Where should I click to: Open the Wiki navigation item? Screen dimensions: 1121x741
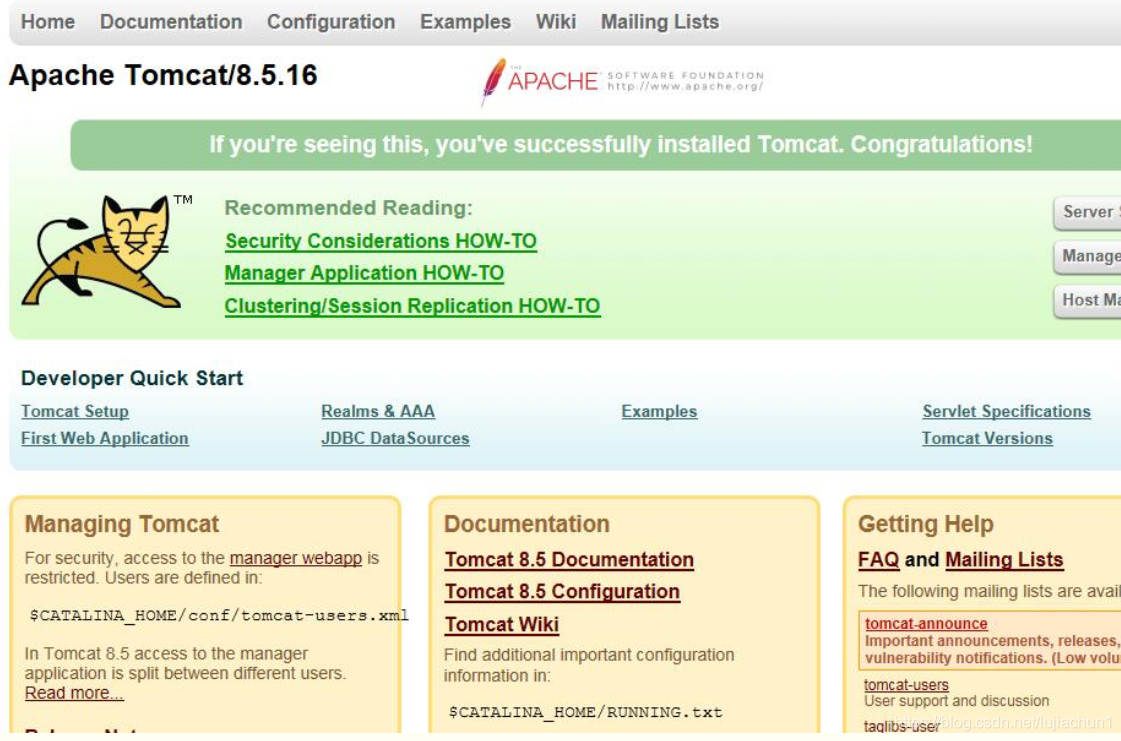pyautogui.click(x=556, y=22)
